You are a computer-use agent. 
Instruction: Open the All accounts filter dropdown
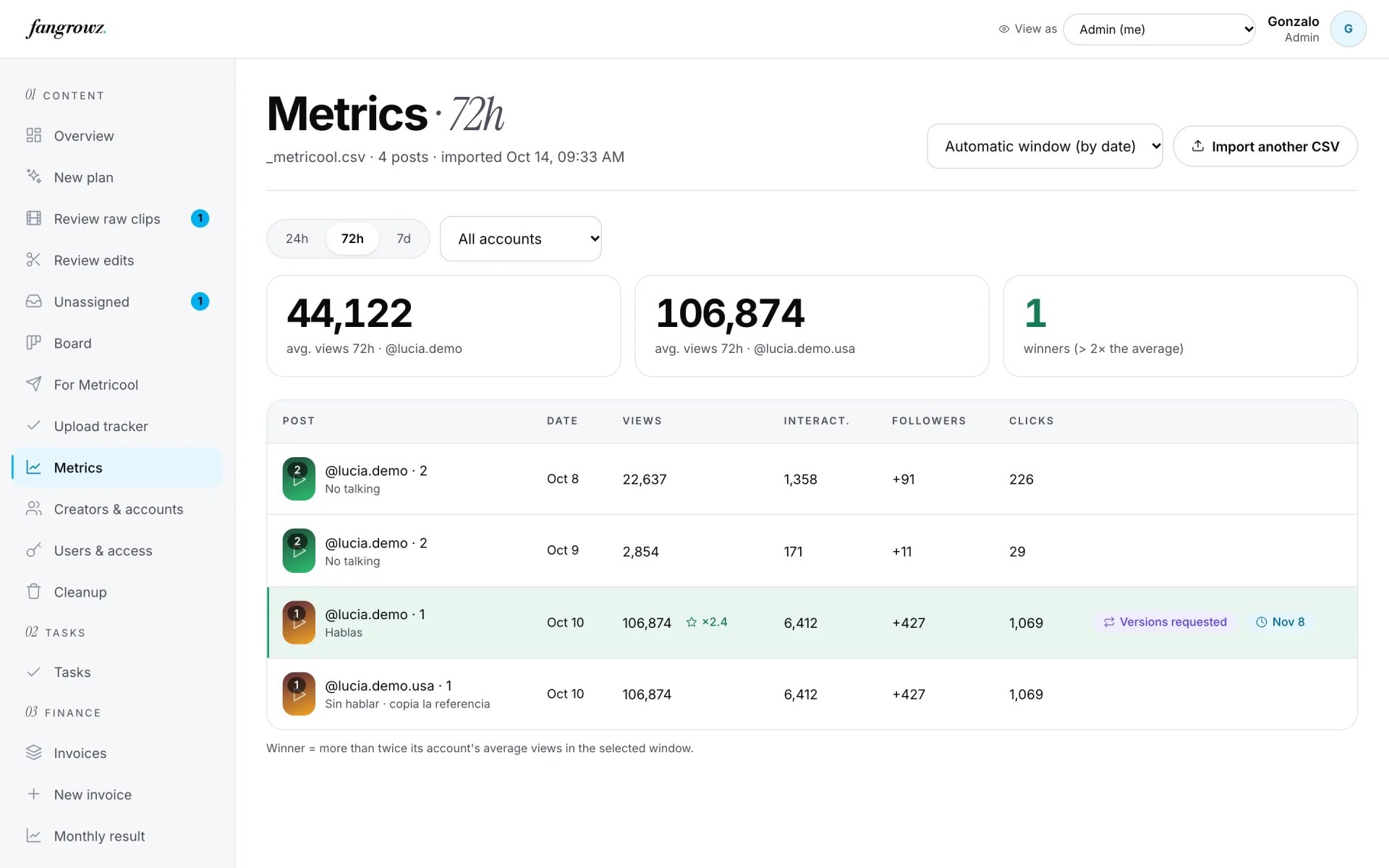(x=521, y=239)
